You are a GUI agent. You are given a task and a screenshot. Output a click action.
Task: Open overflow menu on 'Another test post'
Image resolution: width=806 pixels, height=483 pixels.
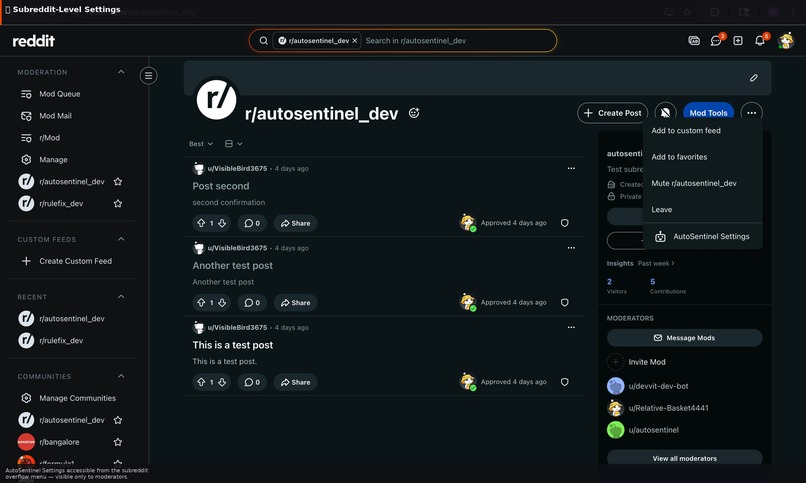571,248
